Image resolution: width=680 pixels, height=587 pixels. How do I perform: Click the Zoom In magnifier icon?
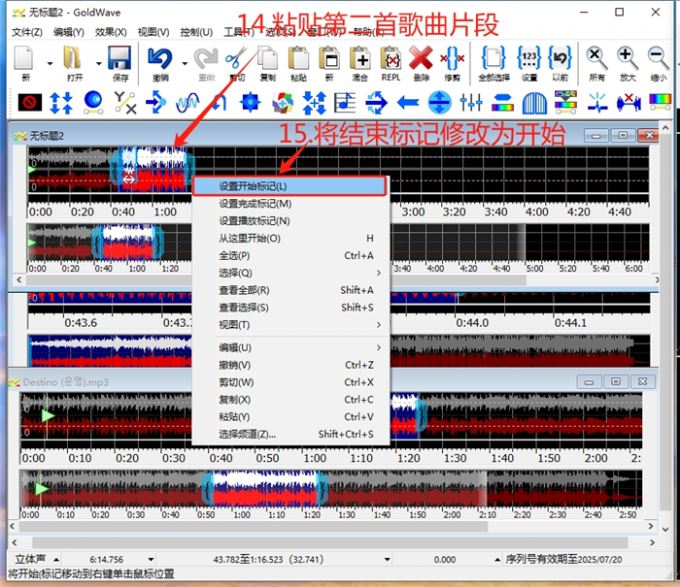(628, 59)
